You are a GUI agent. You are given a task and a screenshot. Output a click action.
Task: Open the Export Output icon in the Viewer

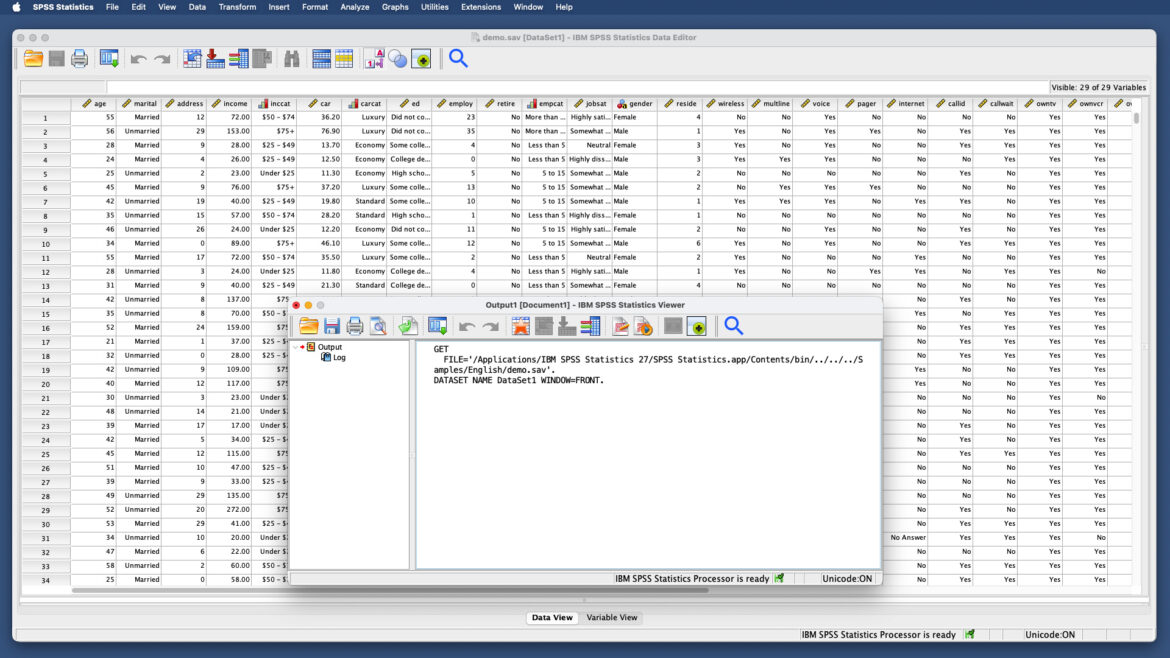(x=408, y=325)
